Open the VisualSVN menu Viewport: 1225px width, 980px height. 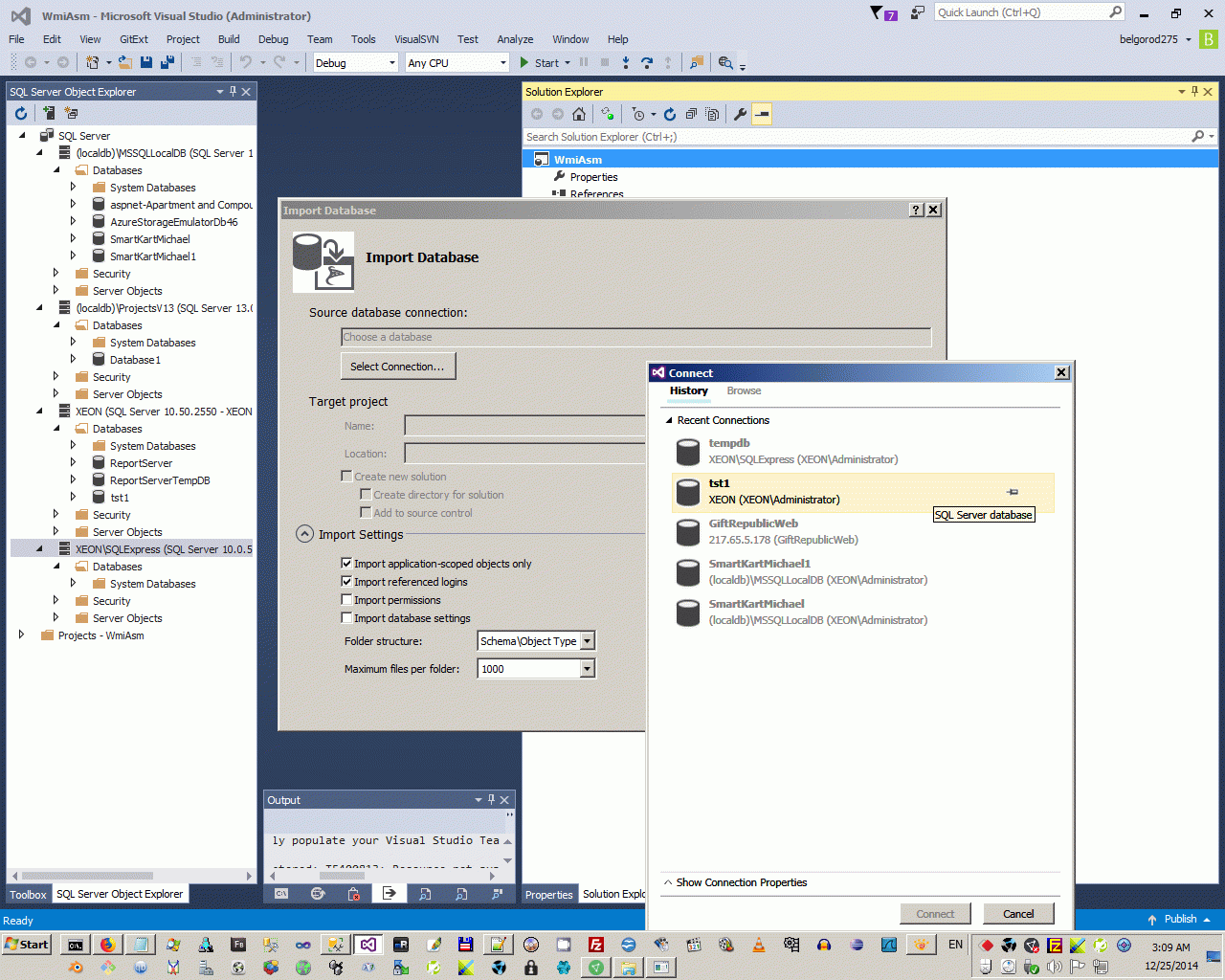pyautogui.click(x=416, y=39)
